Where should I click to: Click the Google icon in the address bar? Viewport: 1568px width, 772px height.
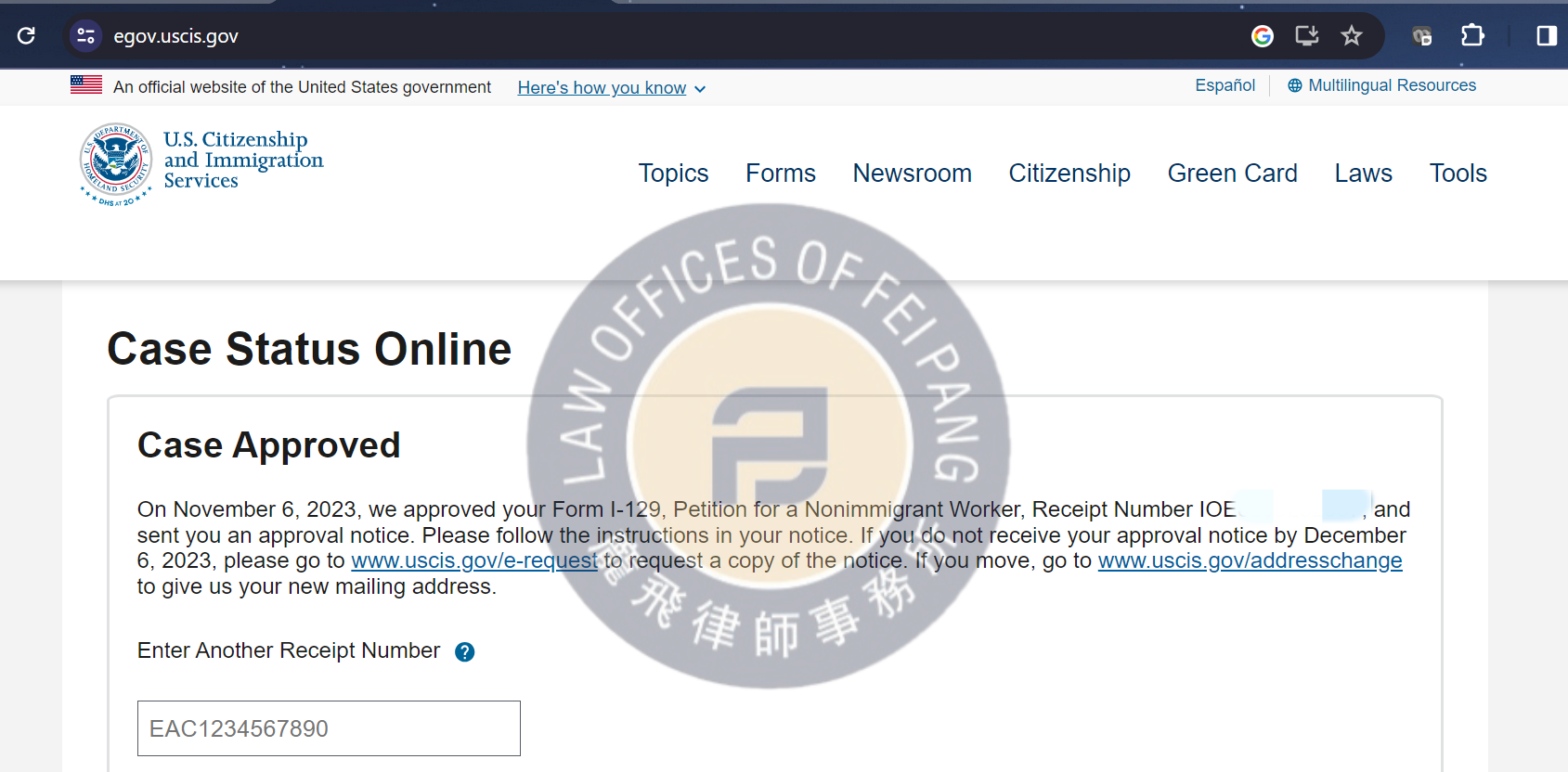click(1262, 36)
